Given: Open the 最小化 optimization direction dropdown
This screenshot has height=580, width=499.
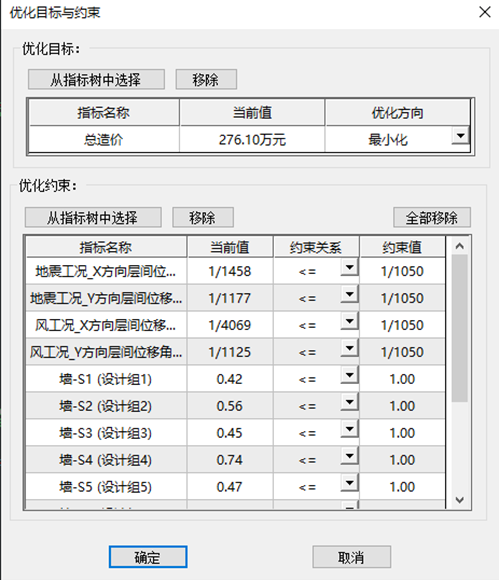Looking at the screenshot, I should pos(461,136).
